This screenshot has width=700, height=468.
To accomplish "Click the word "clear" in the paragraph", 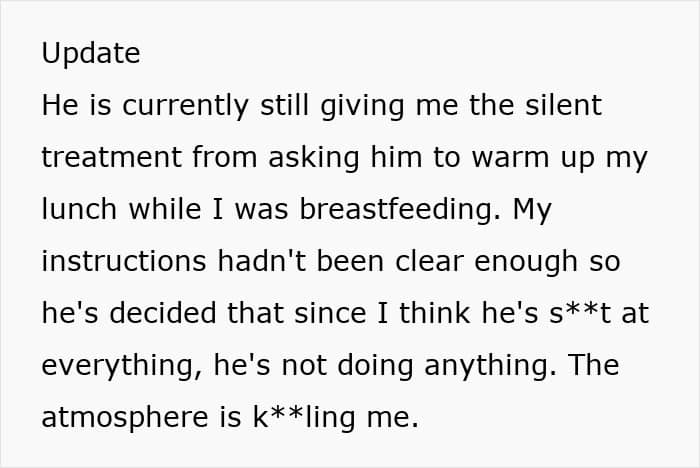I will [429, 261].
